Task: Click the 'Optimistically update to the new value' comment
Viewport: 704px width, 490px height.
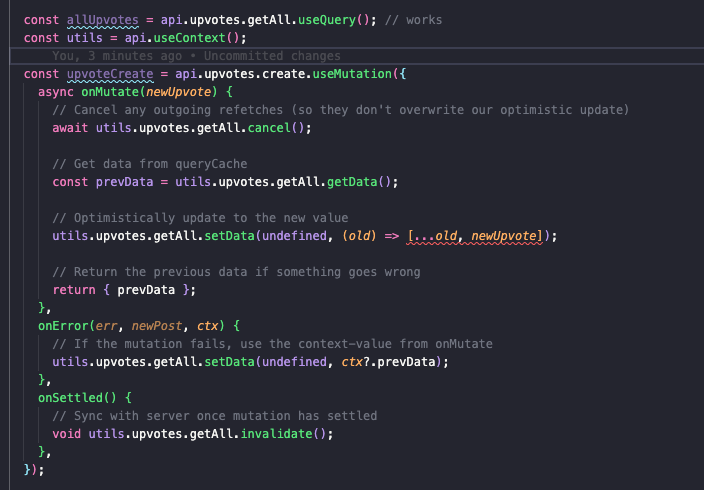Action: tap(200, 218)
